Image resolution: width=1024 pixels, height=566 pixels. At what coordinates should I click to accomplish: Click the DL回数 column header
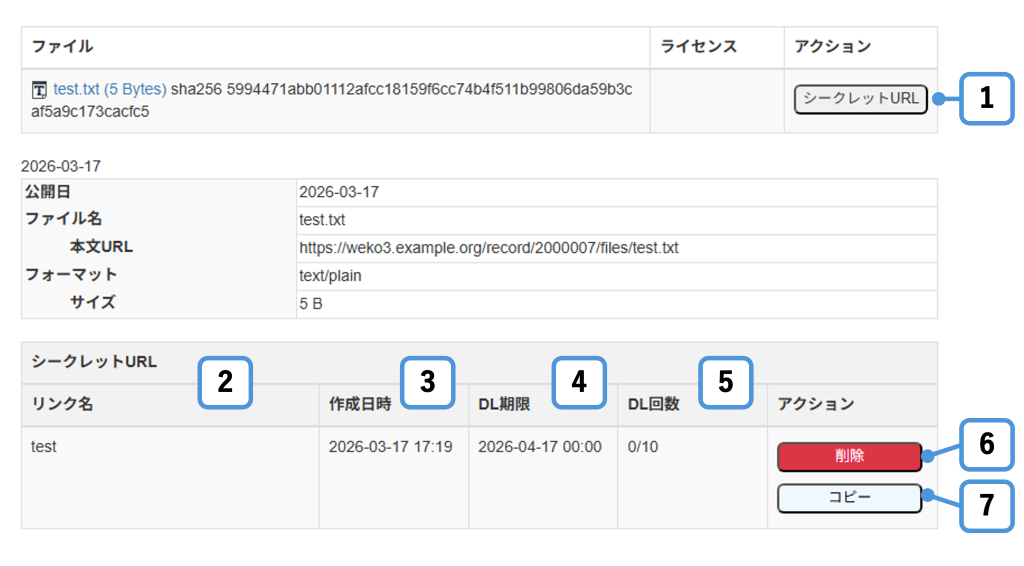coord(653,405)
